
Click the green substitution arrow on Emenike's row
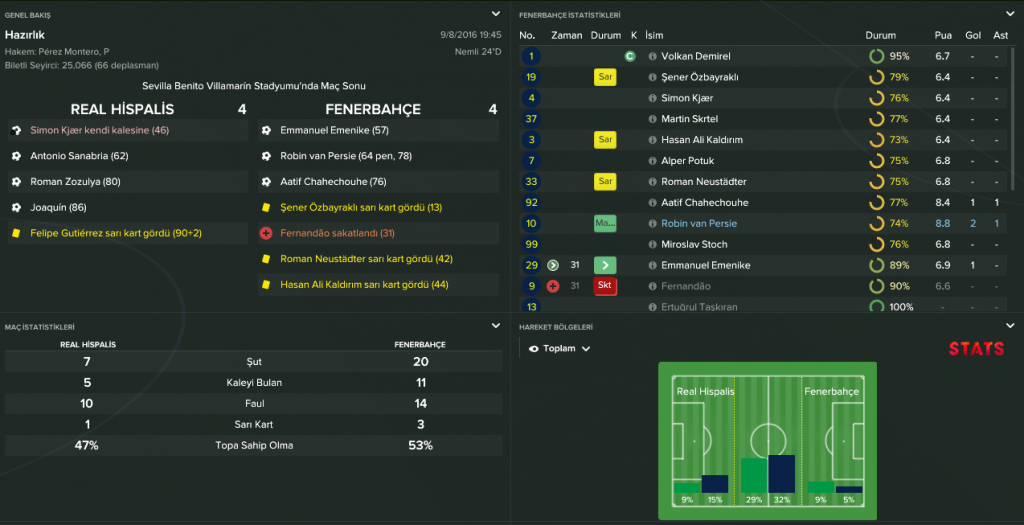(x=605, y=266)
